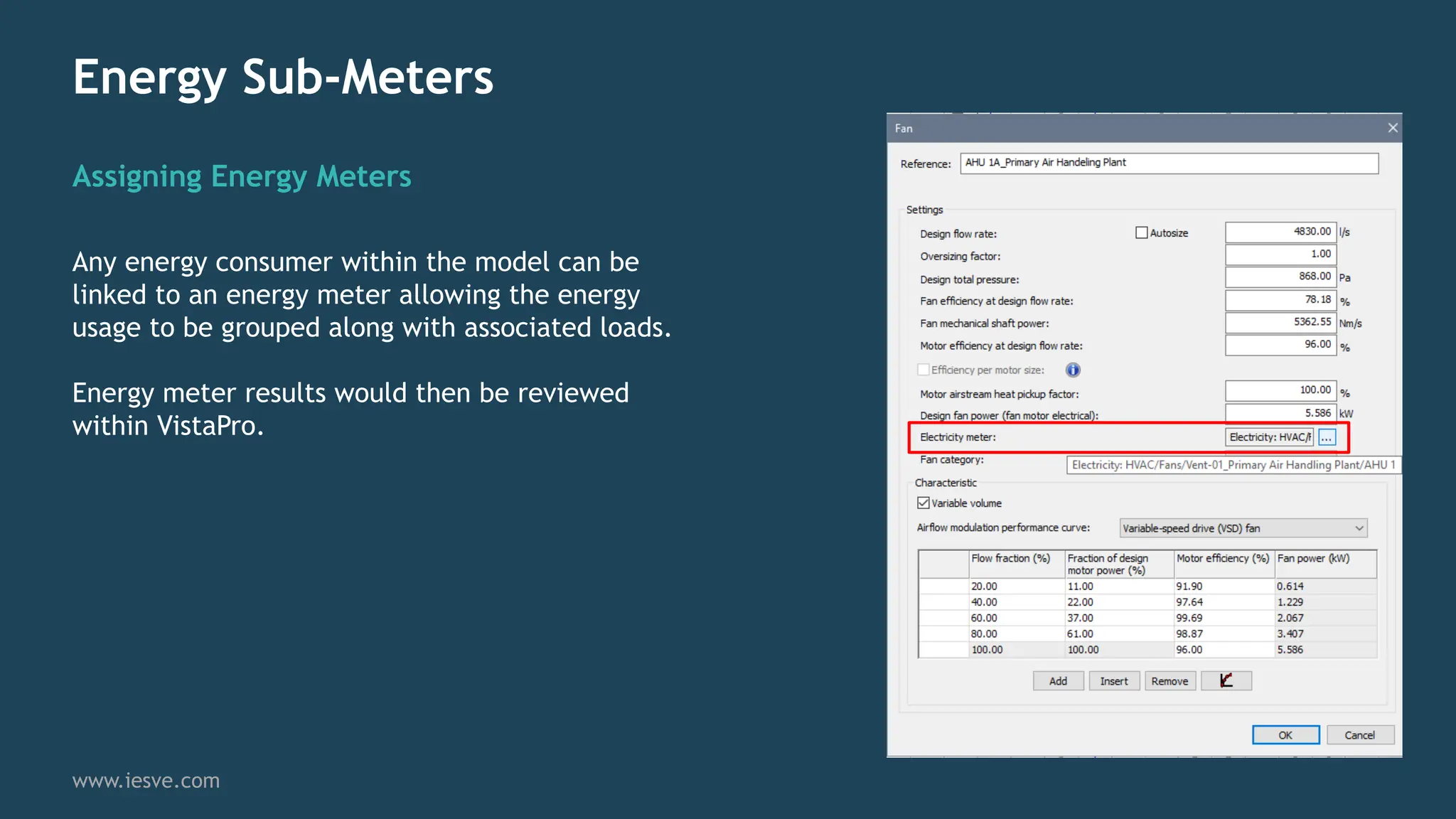This screenshot has width=1456, height=819.
Task: Click the Reference name input field
Action: pyautogui.click(x=1169, y=163)
